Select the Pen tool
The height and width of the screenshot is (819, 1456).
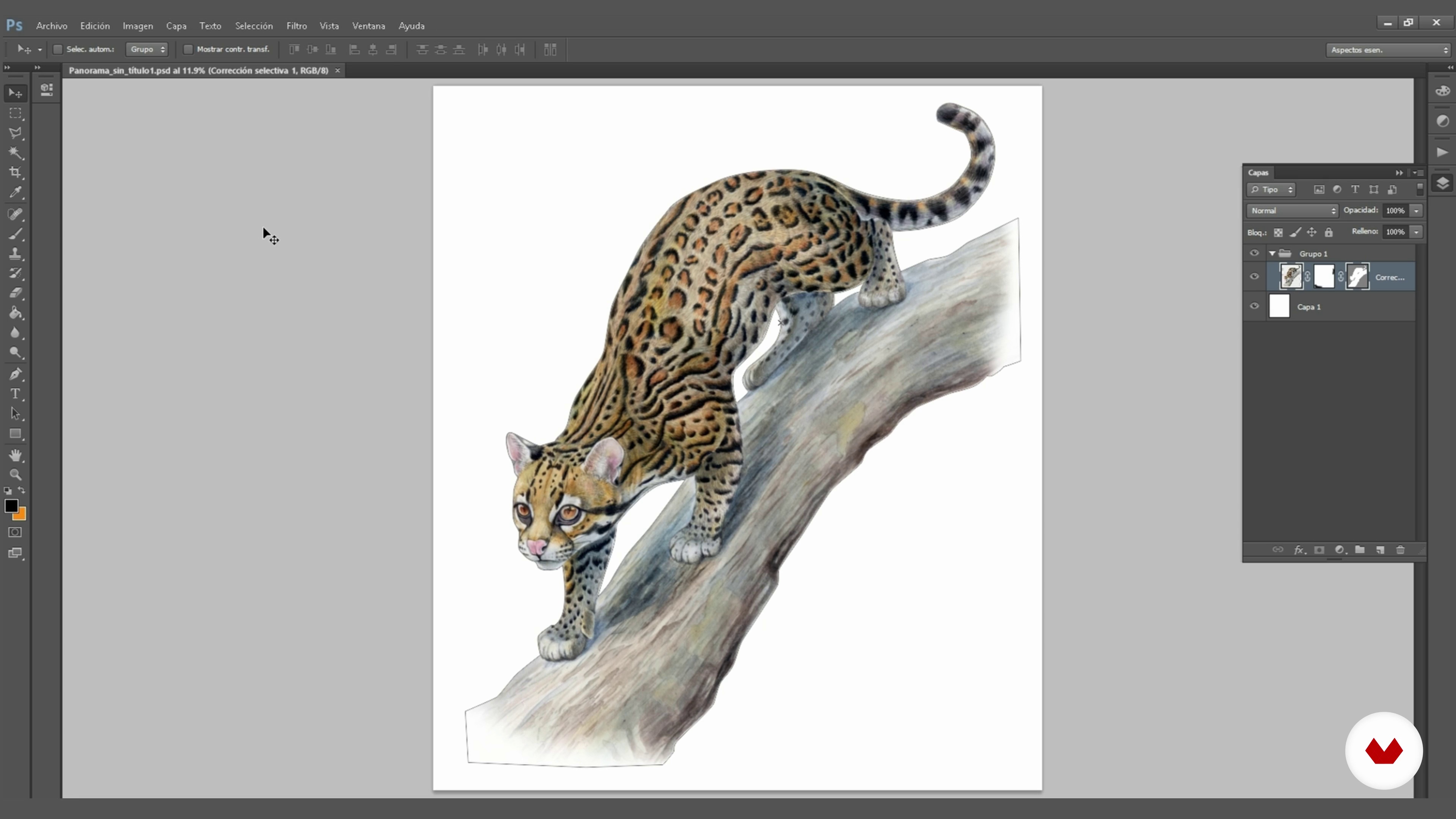[x=15, y=374]
